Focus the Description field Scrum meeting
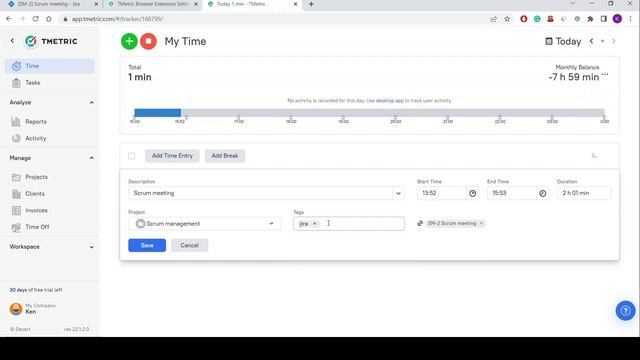The height and width of the screenshot is (360, 640). click(260, 193)
